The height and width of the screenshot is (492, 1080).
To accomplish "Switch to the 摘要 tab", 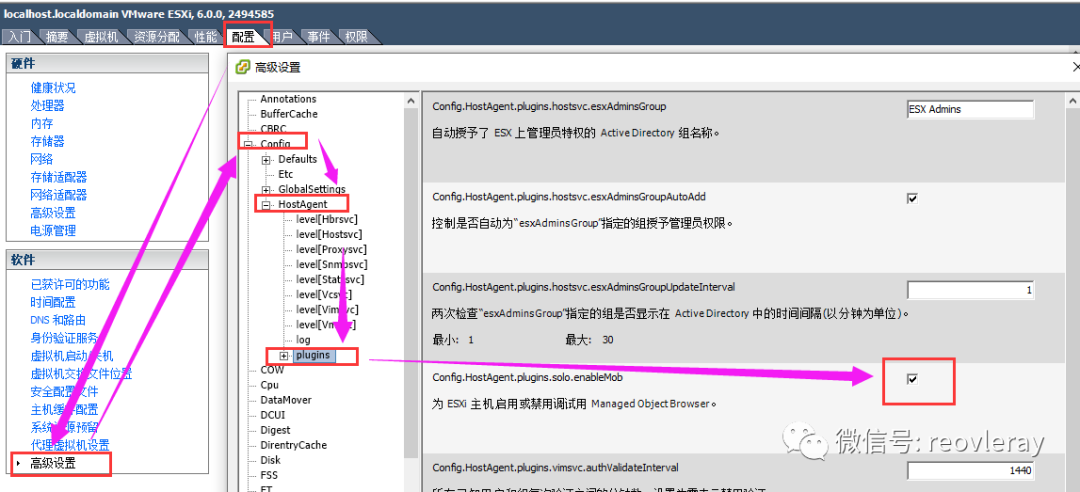I will [x=57, y=37].
